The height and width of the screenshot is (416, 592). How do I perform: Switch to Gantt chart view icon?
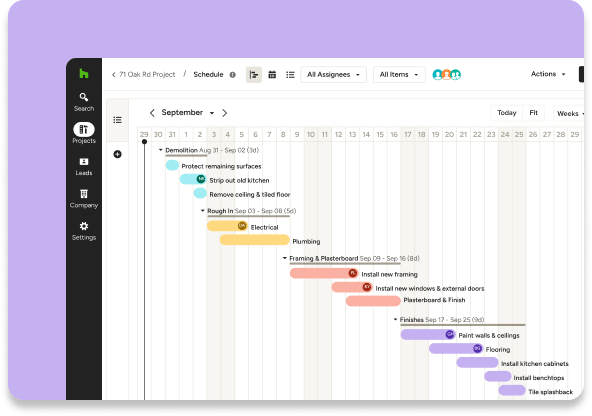tap(254, 75)
